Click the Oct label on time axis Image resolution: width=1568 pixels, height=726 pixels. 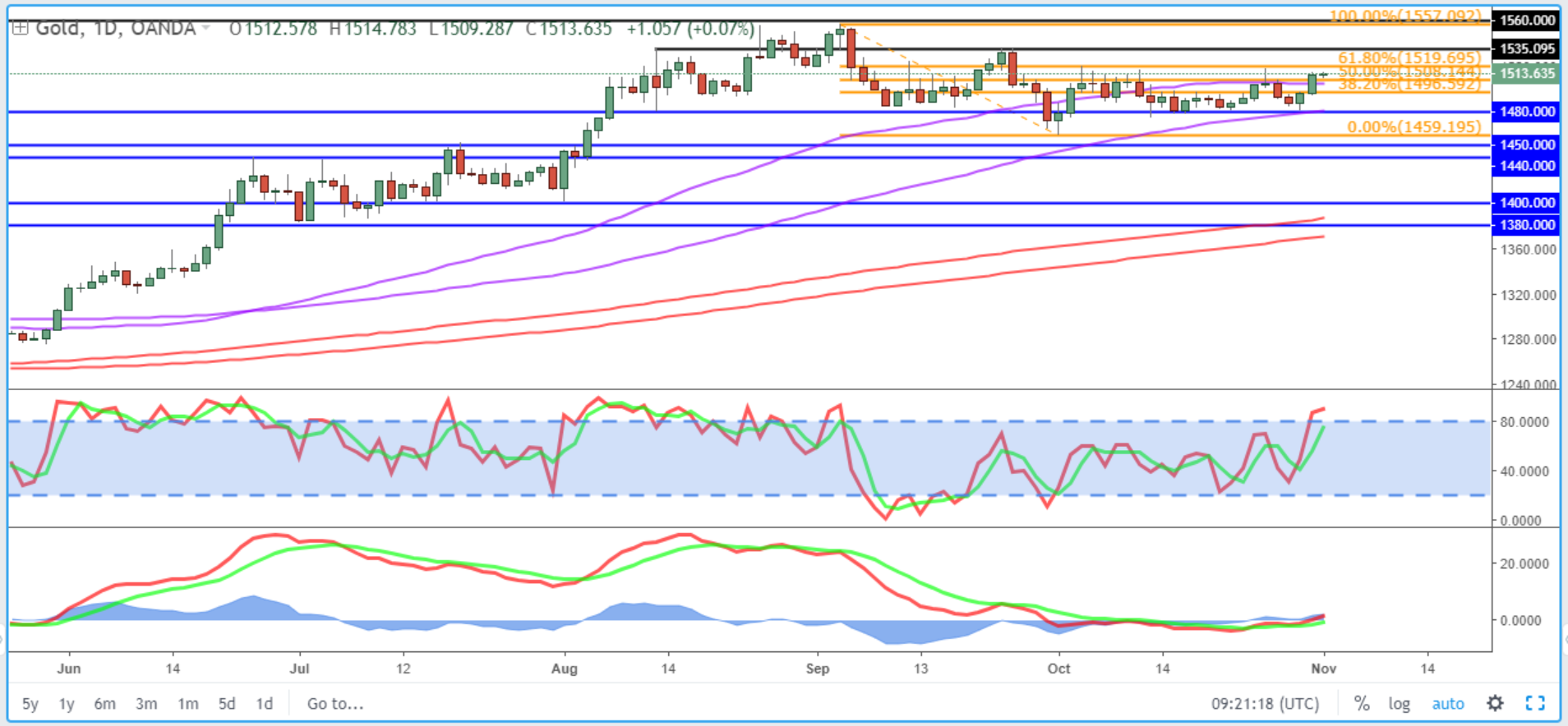pyautogui.click(x=1058, y=669)
